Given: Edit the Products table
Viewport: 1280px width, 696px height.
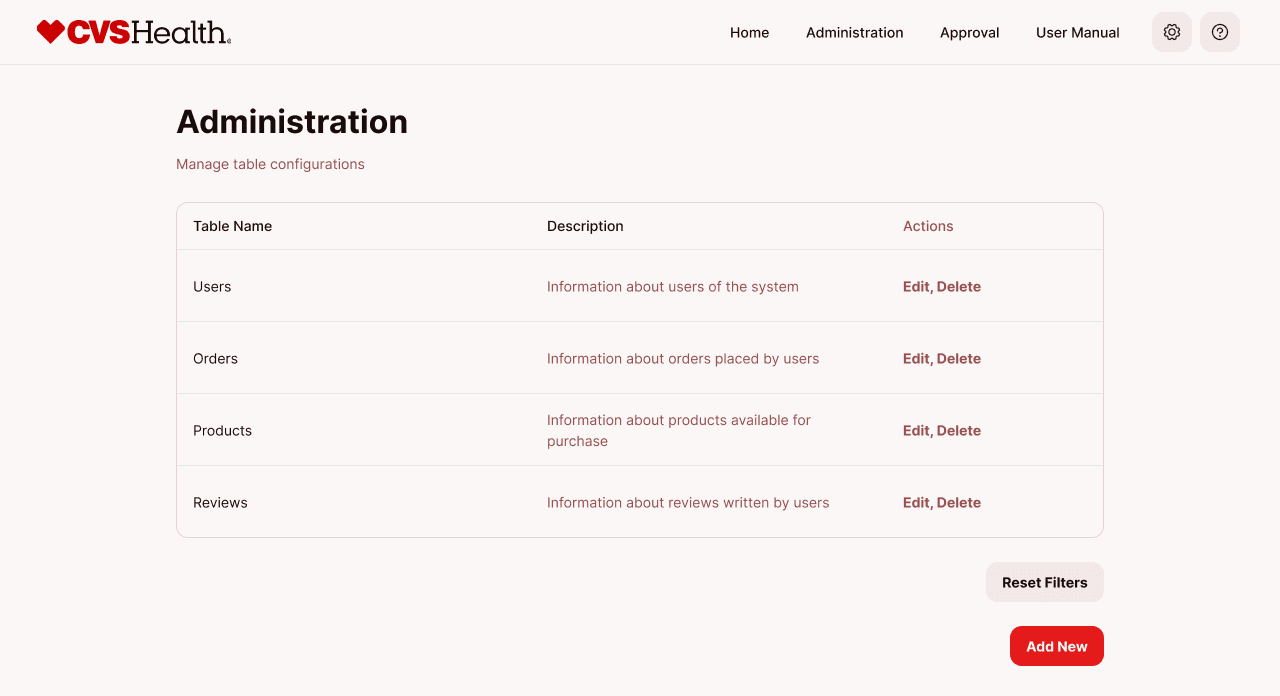Looking at the screenshot, I should tap(916, 430).
